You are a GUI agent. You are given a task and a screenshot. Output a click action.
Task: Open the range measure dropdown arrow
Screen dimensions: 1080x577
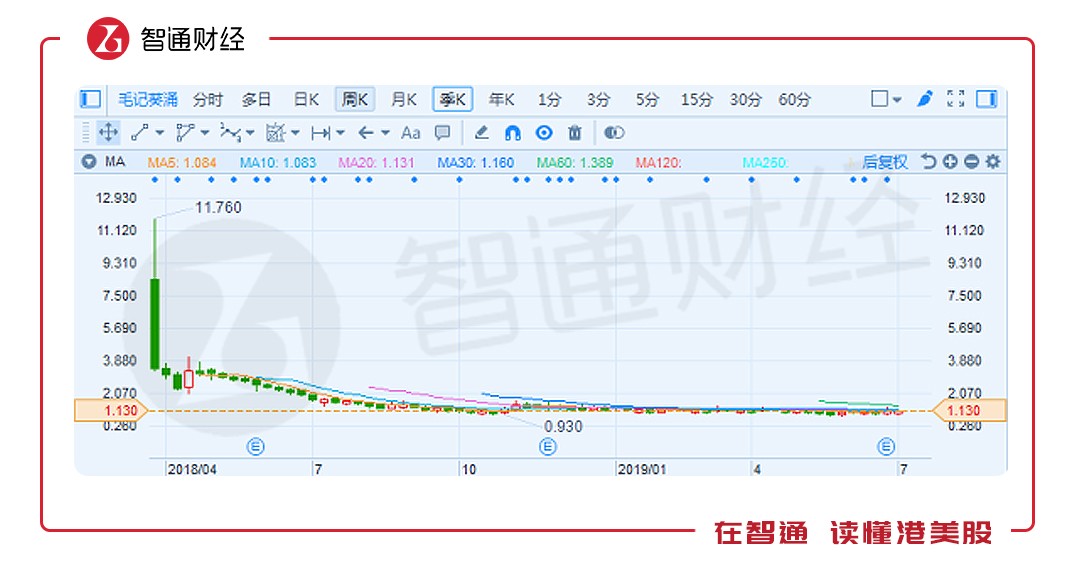(x=340, y=133)
